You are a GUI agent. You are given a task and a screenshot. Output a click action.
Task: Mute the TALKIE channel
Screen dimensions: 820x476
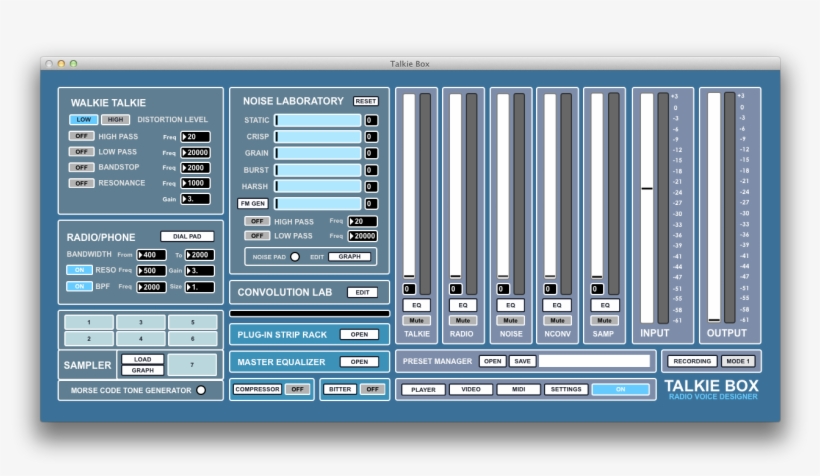(x=416, y=320)
